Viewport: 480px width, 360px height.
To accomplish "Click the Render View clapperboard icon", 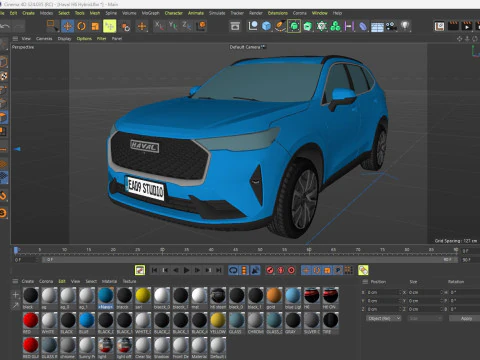I will point(453,26).
